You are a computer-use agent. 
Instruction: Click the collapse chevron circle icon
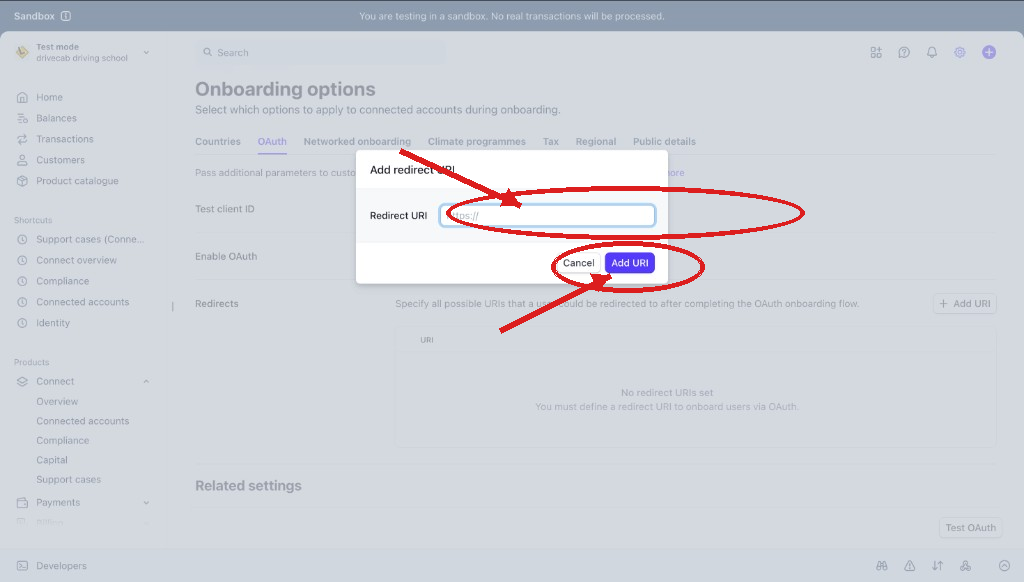coord(1004,566)
